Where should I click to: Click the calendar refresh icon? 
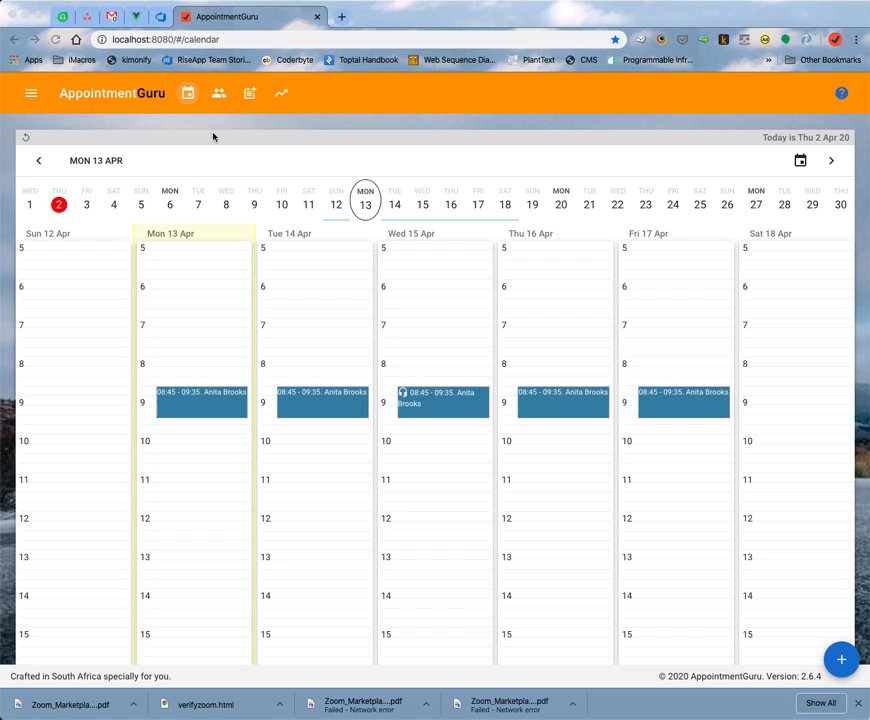[x=26, y=138]
